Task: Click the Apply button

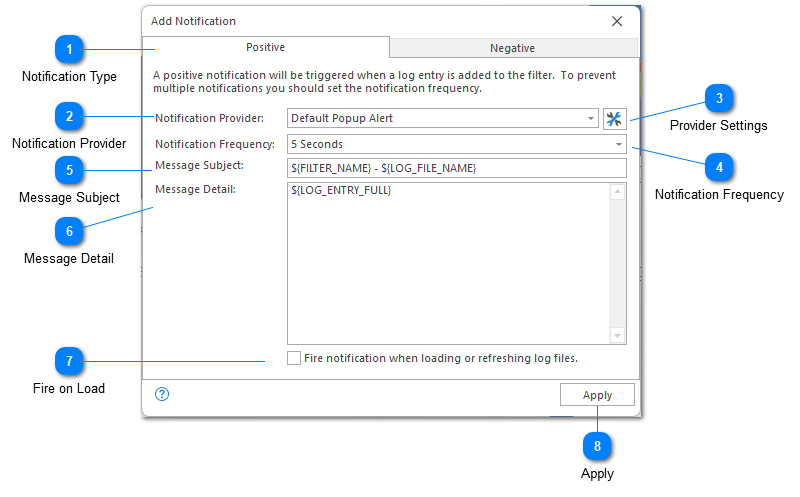Action: (x=597, y=395)
